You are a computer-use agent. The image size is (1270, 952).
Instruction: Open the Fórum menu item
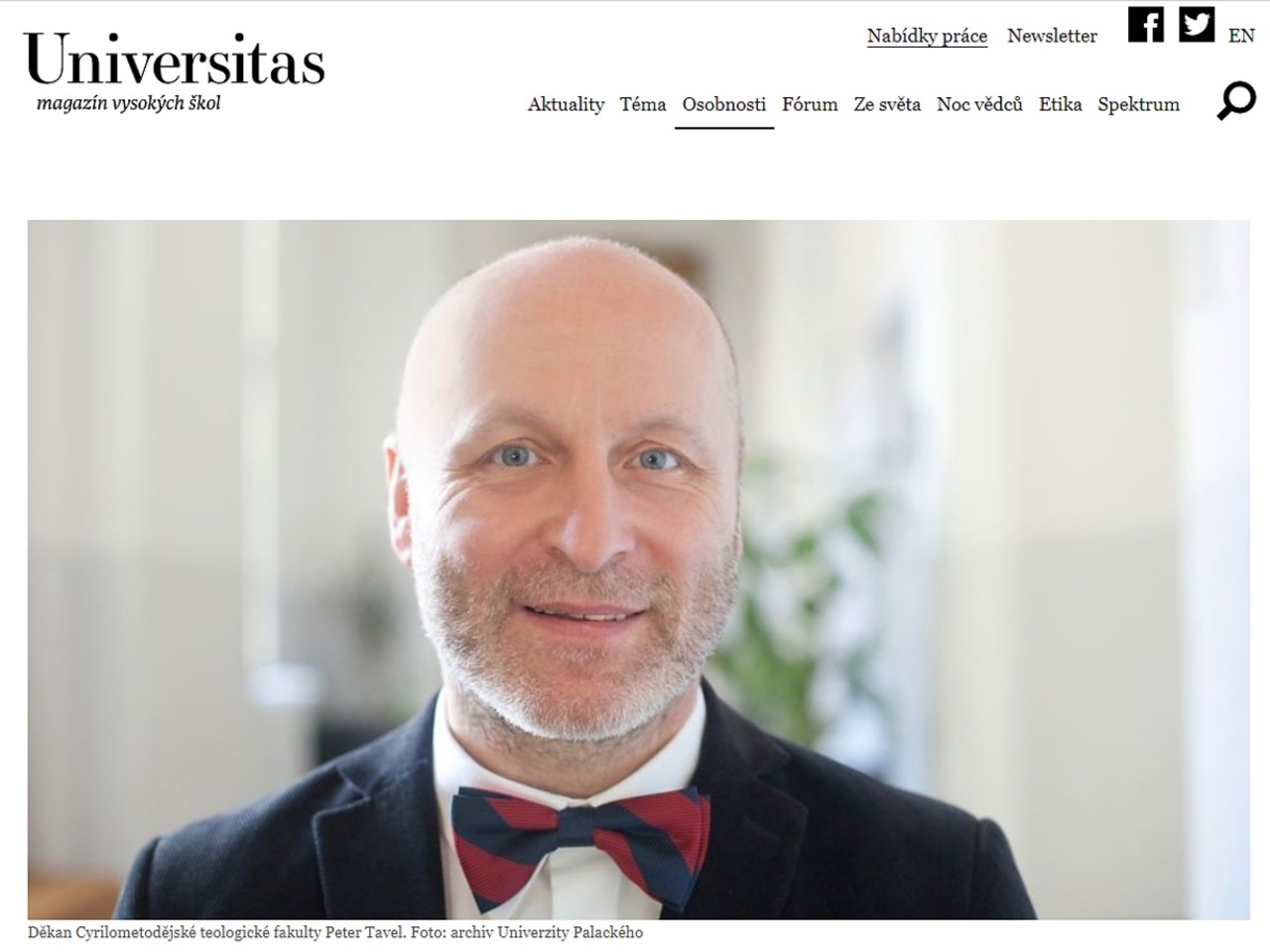pos(810,104)
